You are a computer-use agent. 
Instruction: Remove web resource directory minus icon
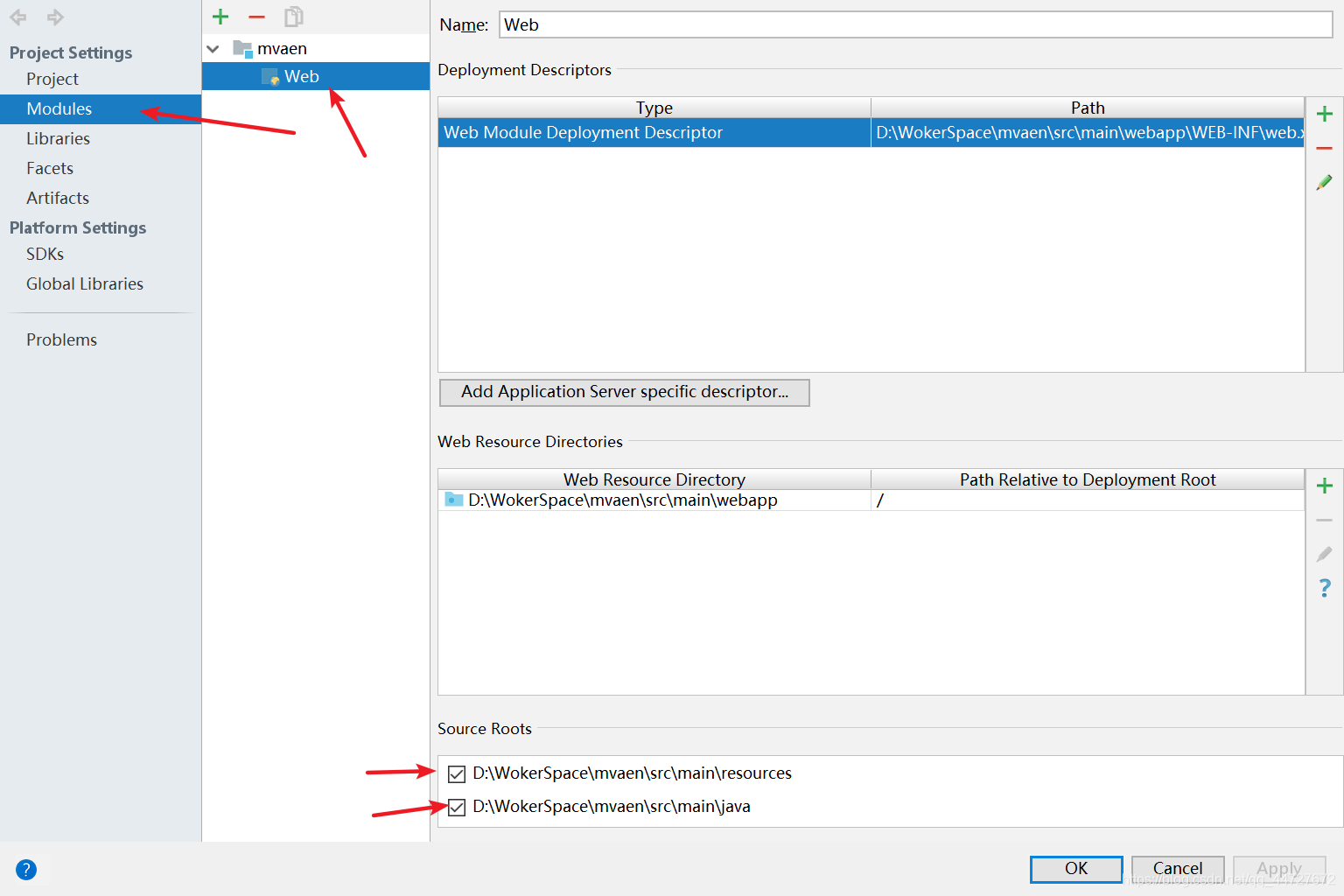1325,521
